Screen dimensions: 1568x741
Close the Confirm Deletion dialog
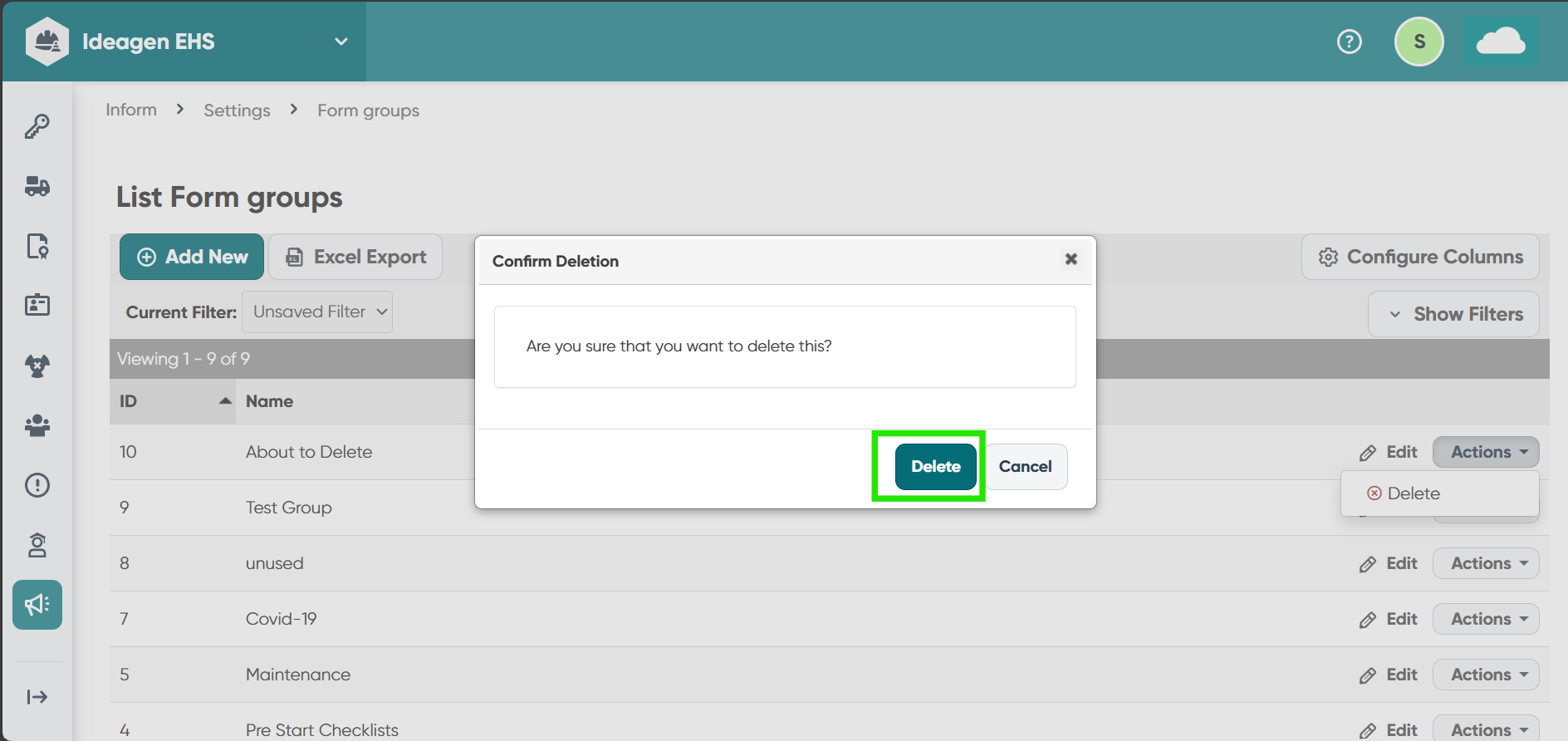coord(1071,259)
